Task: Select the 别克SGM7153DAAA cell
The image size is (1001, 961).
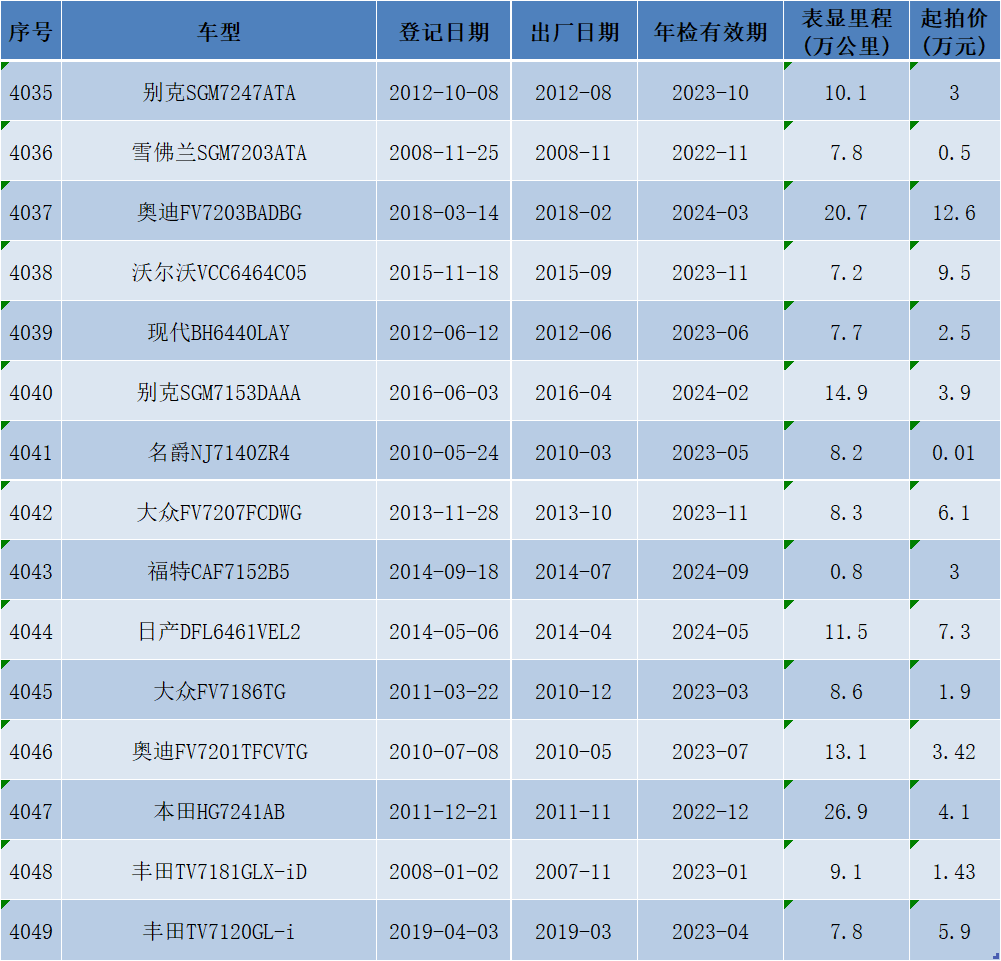Action: (x=219, y=391)
